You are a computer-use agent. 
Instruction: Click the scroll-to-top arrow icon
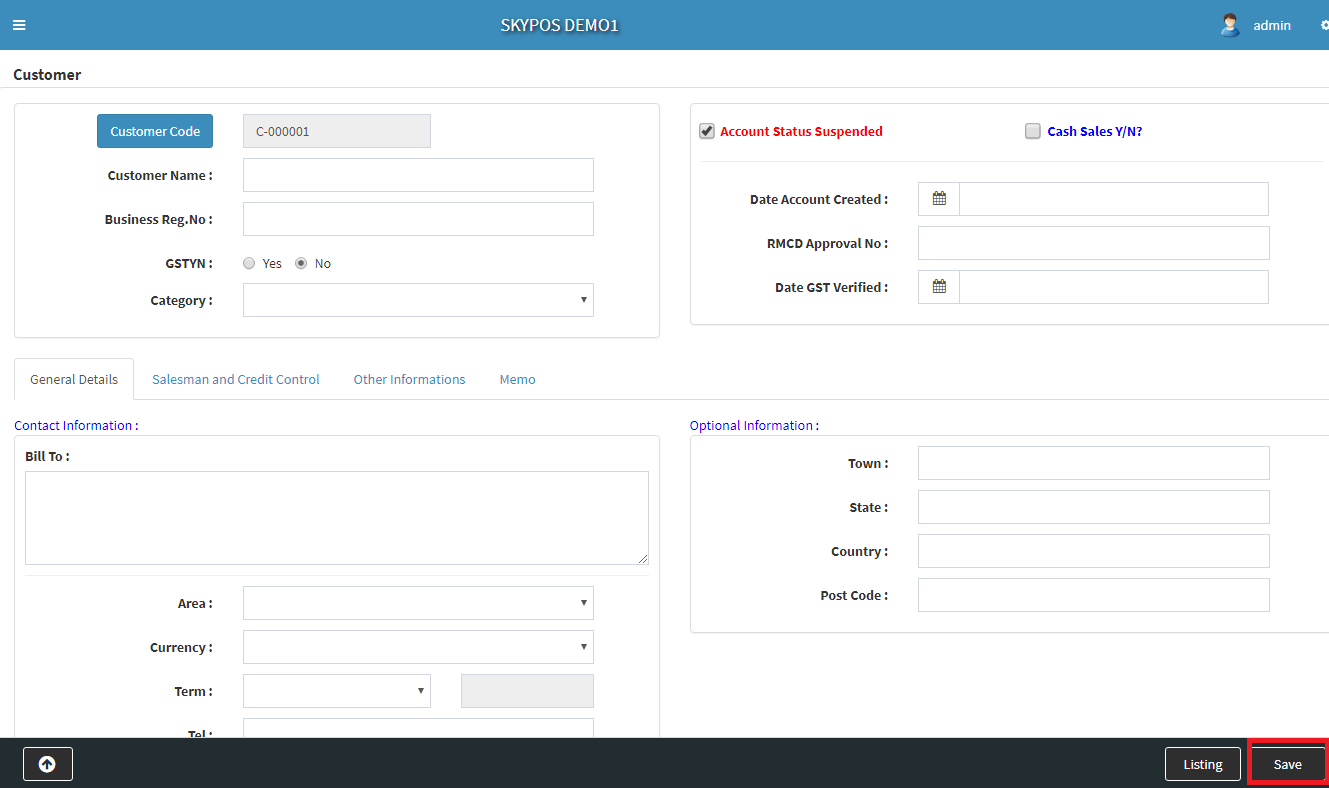click(47, 764)
